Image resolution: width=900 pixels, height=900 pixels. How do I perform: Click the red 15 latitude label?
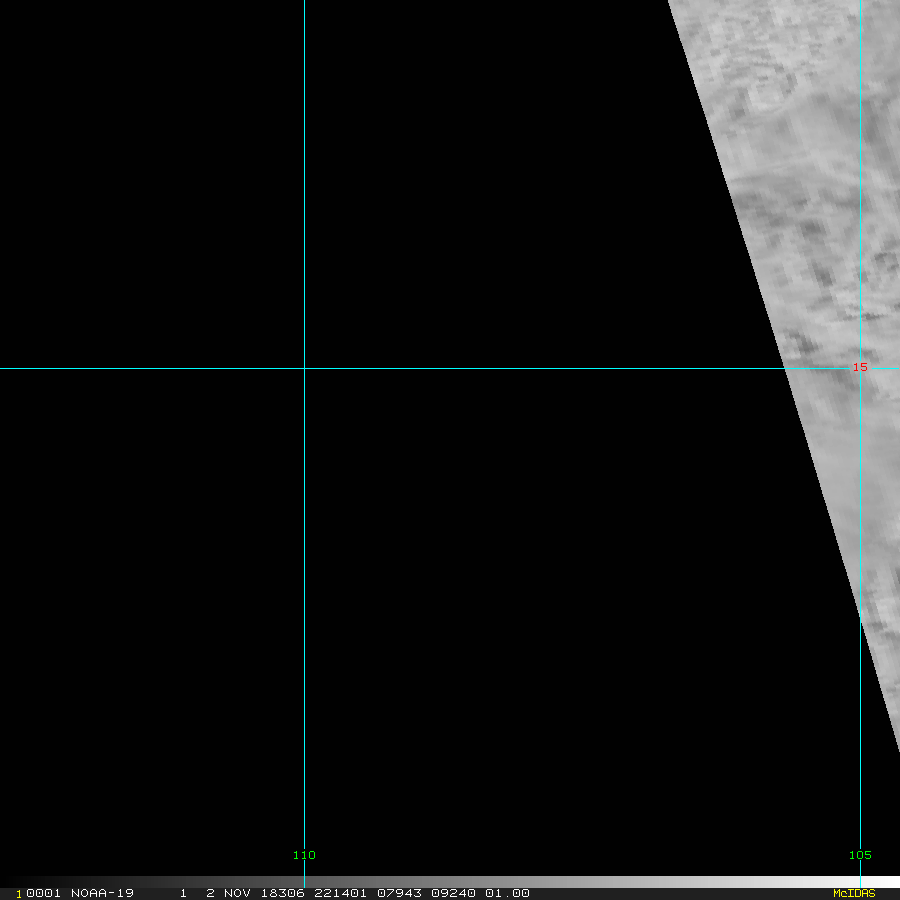pyautogui.click(x=859, y=367)
